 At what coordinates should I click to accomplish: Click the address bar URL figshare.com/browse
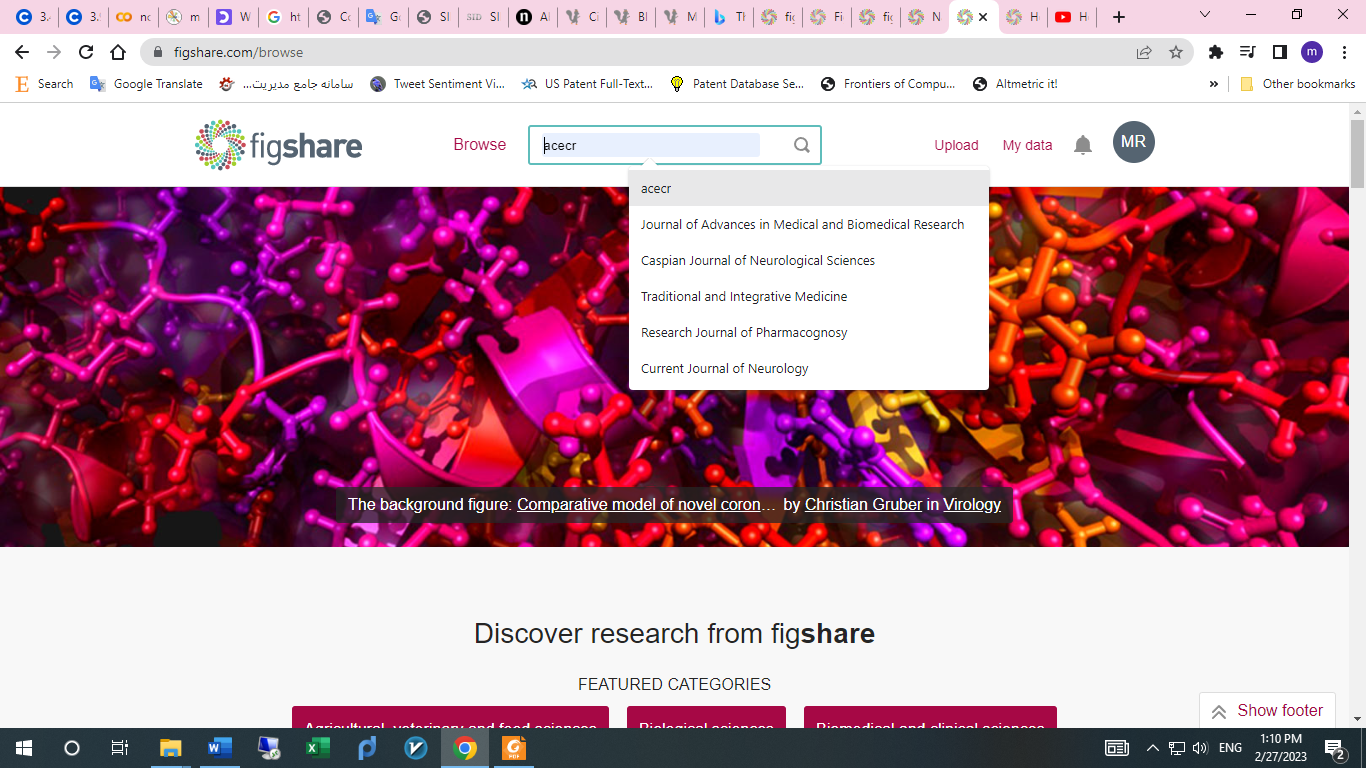(x=238, y=52)
